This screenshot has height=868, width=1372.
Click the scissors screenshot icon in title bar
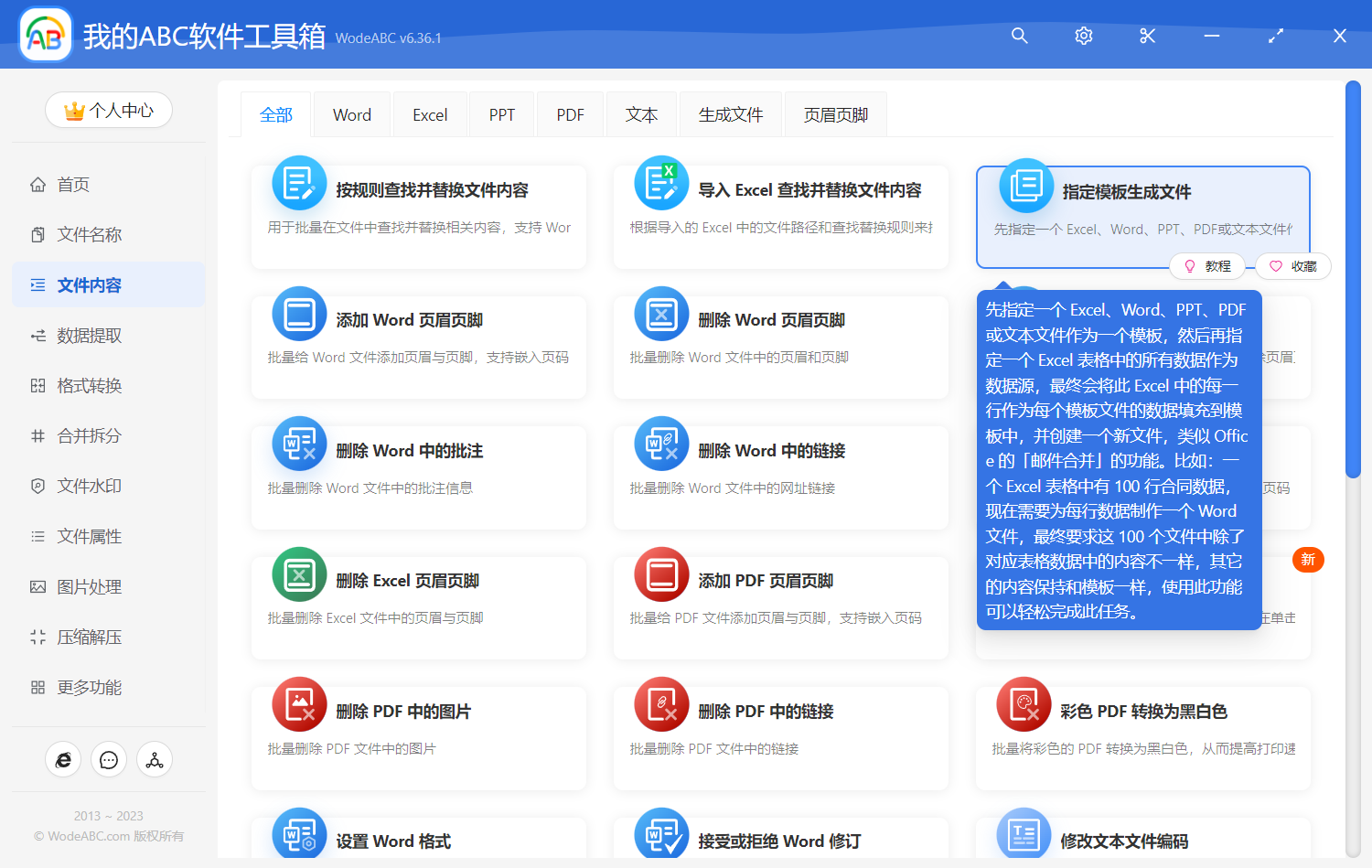point(1147,36)
